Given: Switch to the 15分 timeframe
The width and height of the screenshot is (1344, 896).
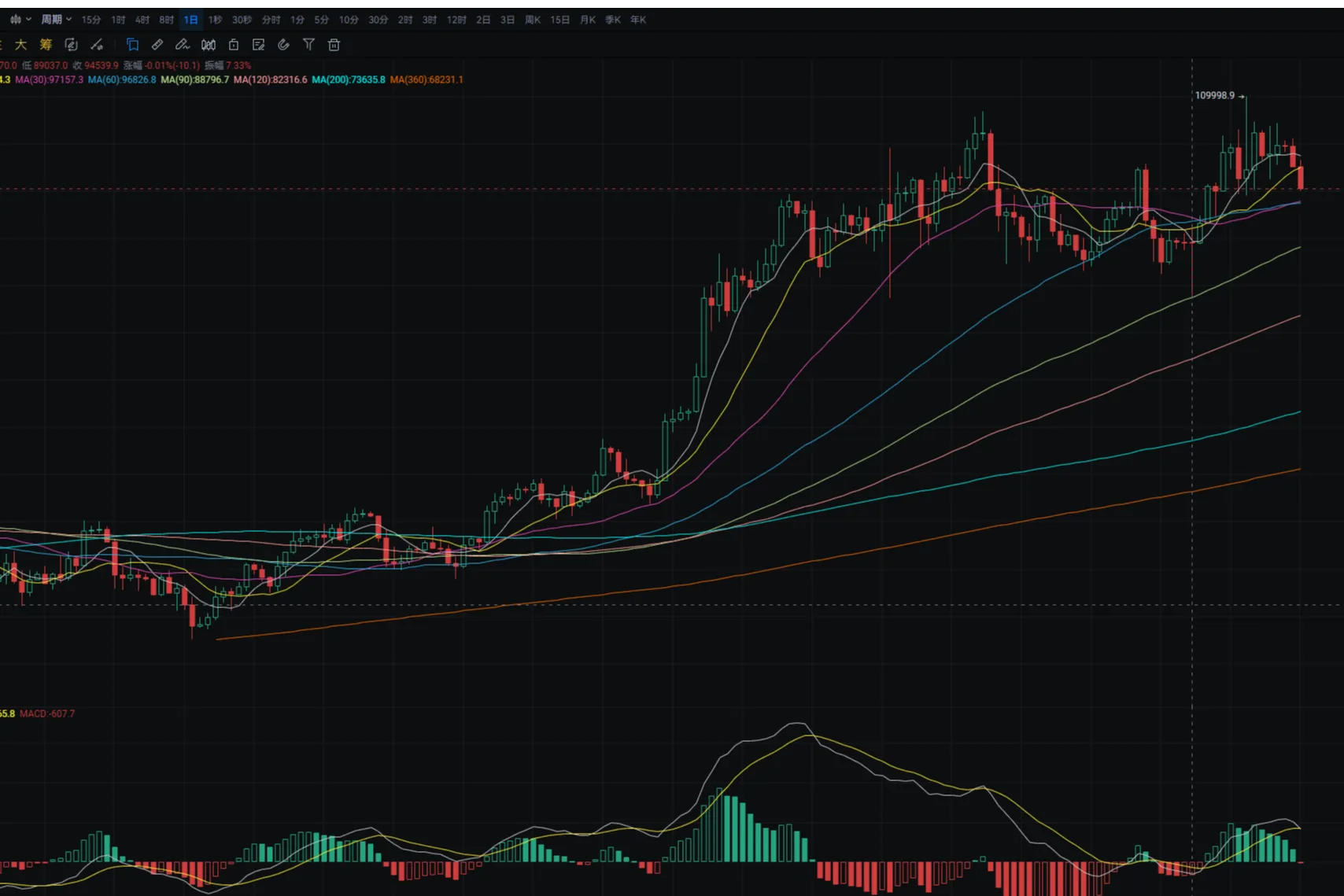Looking at the screenshot, I should tap(91, 20).
